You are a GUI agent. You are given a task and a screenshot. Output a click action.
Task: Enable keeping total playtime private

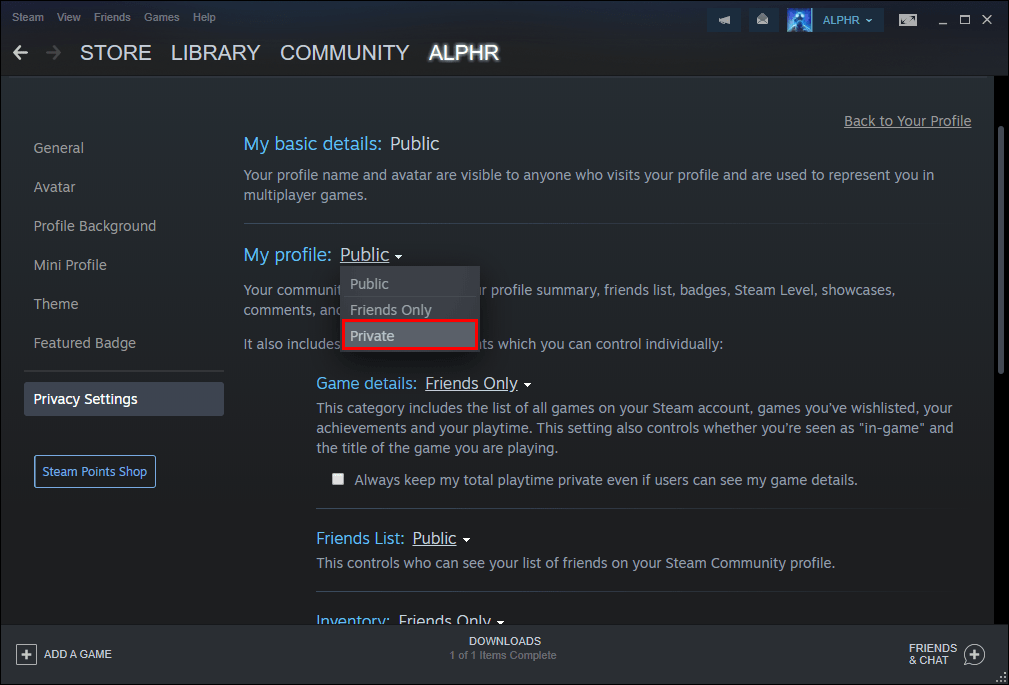pos(338,479)
